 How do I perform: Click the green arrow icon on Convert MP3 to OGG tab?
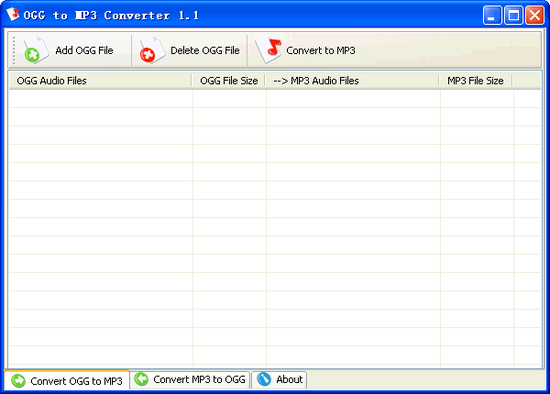tap(141, 379)
